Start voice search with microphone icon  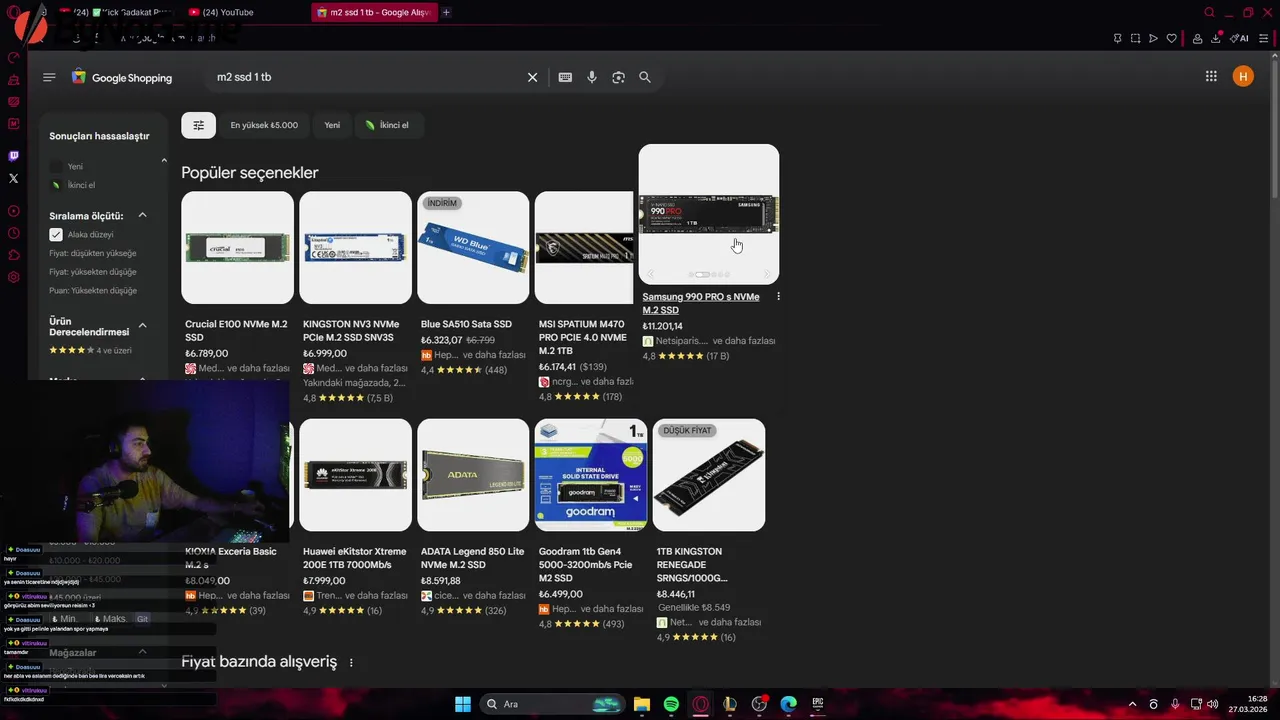click(x=592, y=77)
